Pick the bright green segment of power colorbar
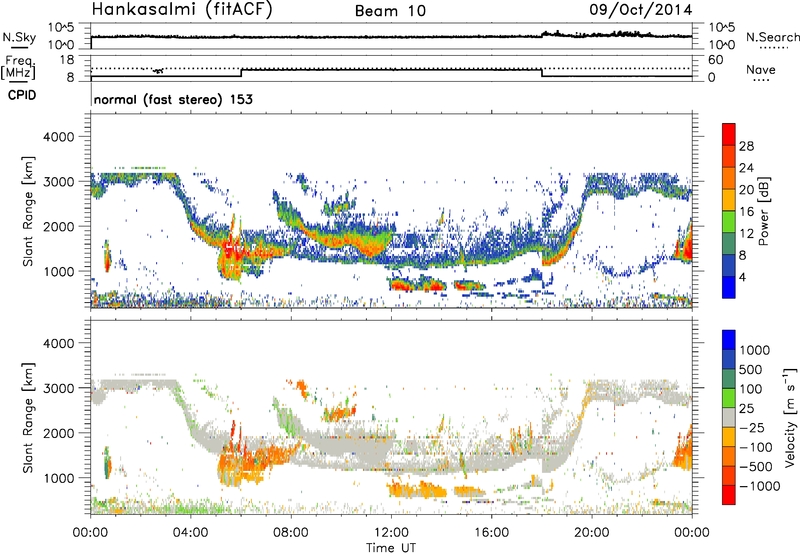 click(729, 221)
